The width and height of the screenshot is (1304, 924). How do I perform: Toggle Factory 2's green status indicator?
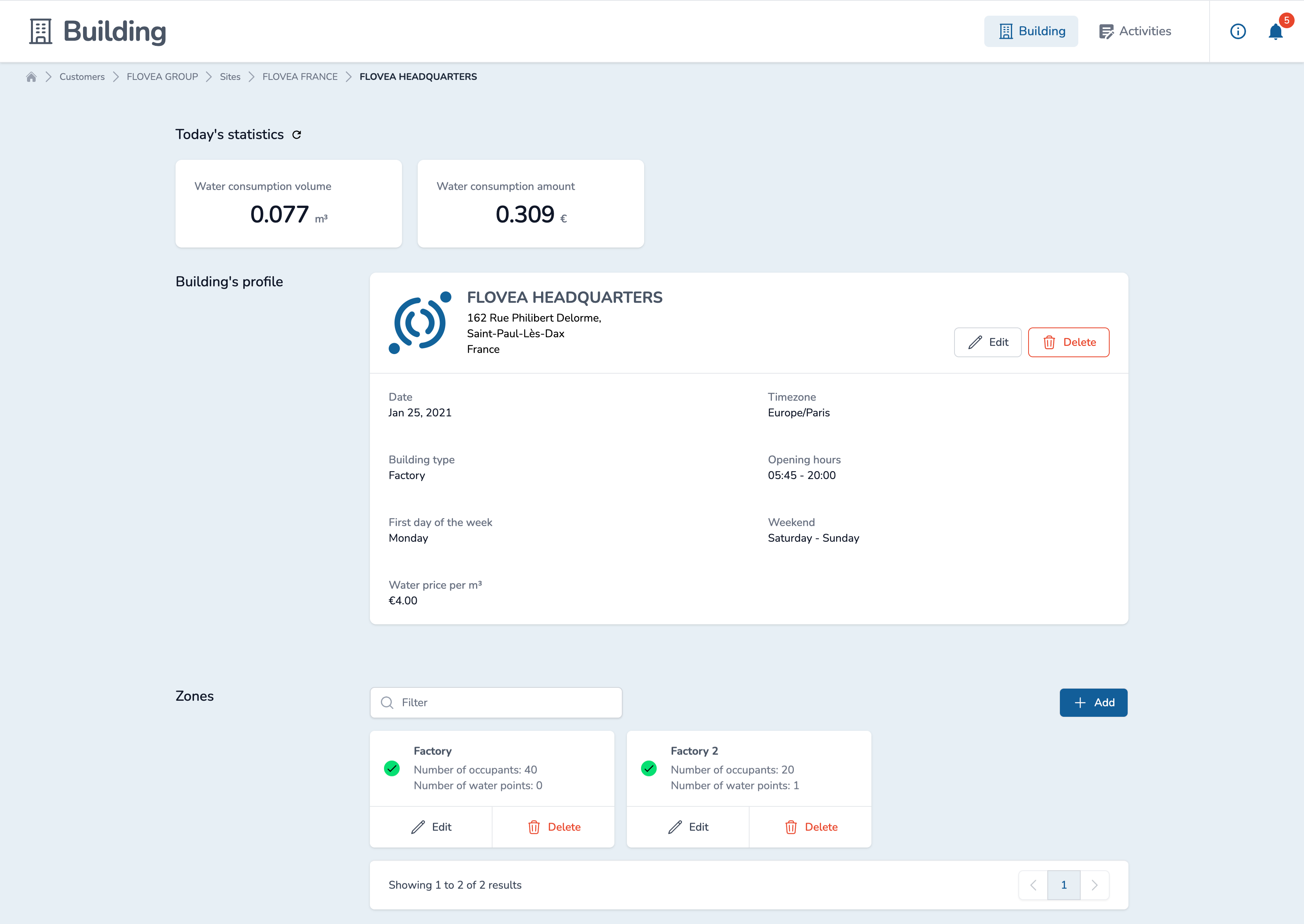coord(649,768)
